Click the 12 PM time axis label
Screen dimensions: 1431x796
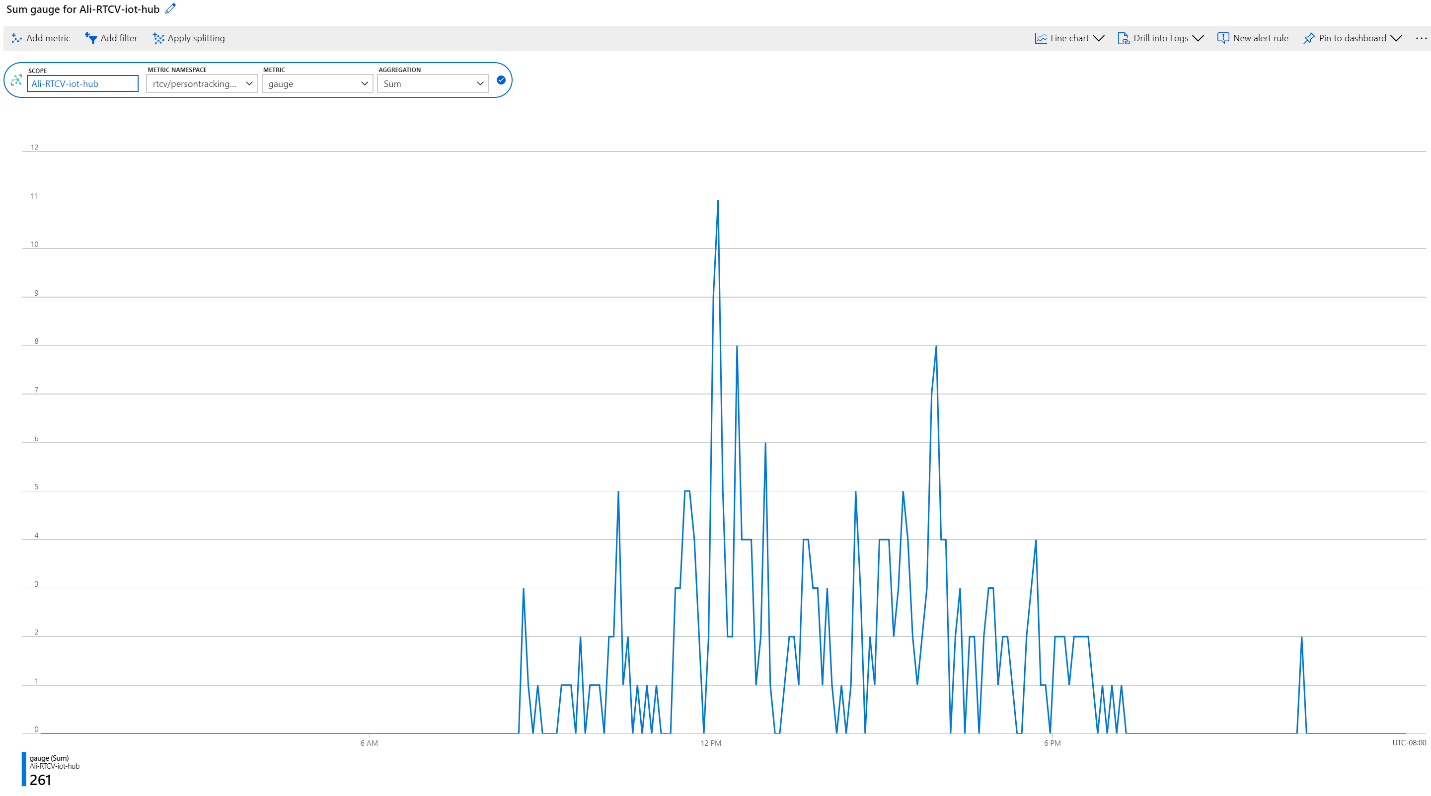(711, 743)
